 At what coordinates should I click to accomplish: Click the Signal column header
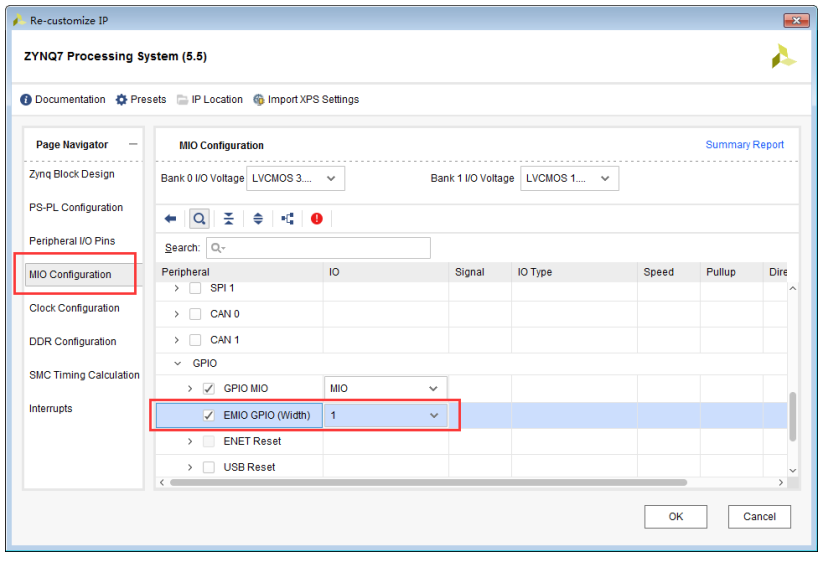click(480, 272)
